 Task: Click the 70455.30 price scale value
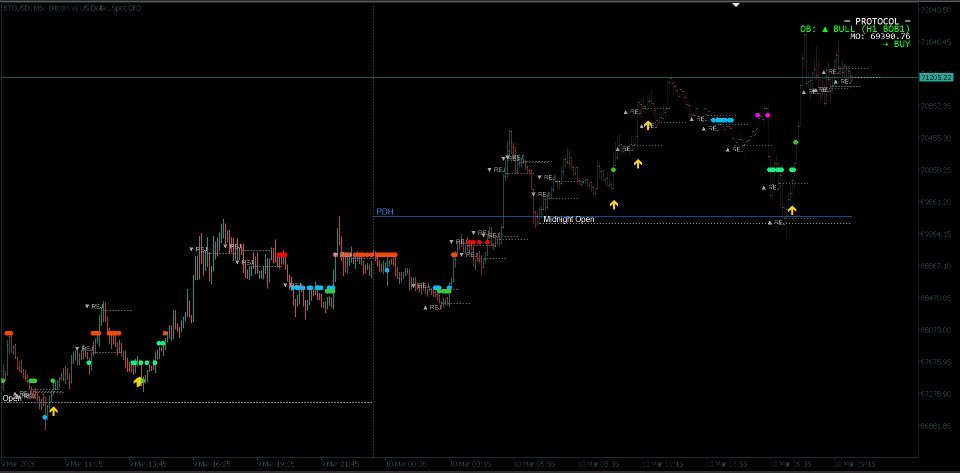tap(936, 138)
